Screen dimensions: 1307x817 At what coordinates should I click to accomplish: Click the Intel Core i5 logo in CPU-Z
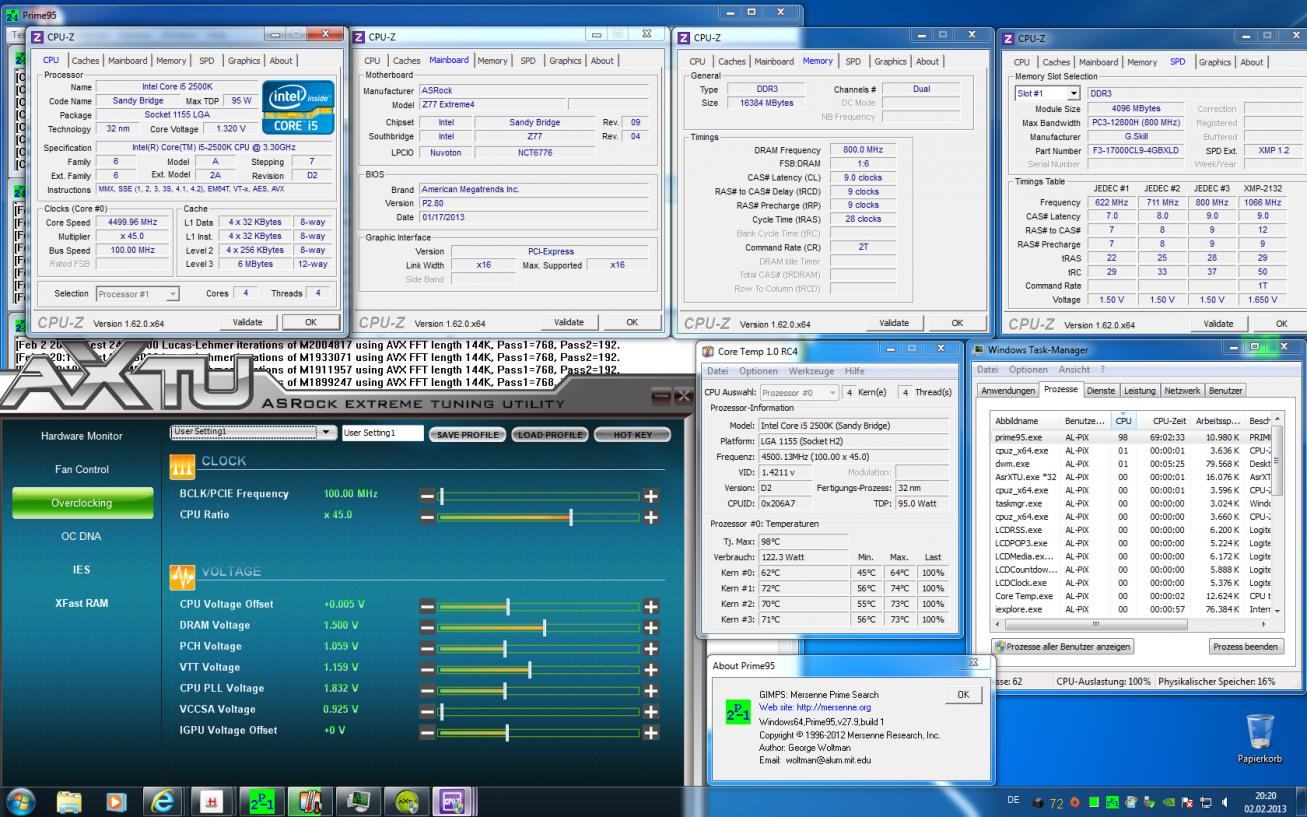(297, 107)
